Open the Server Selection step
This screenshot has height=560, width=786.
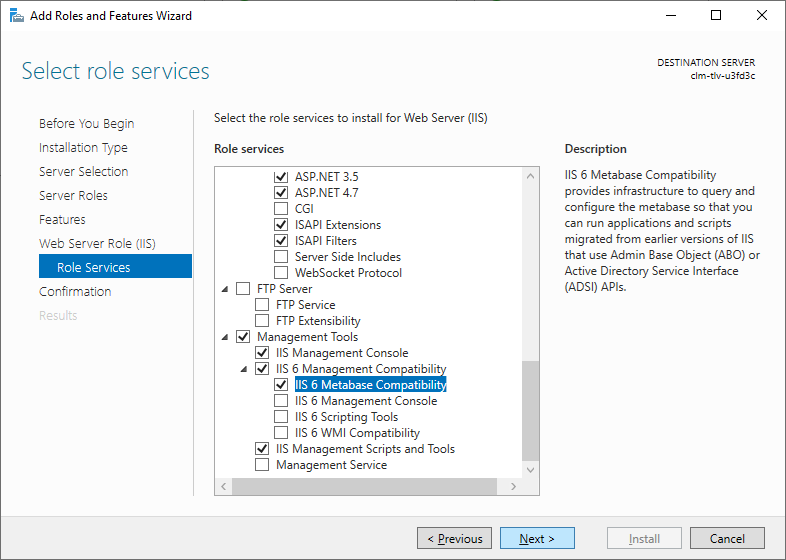click(x=84, y=171)
